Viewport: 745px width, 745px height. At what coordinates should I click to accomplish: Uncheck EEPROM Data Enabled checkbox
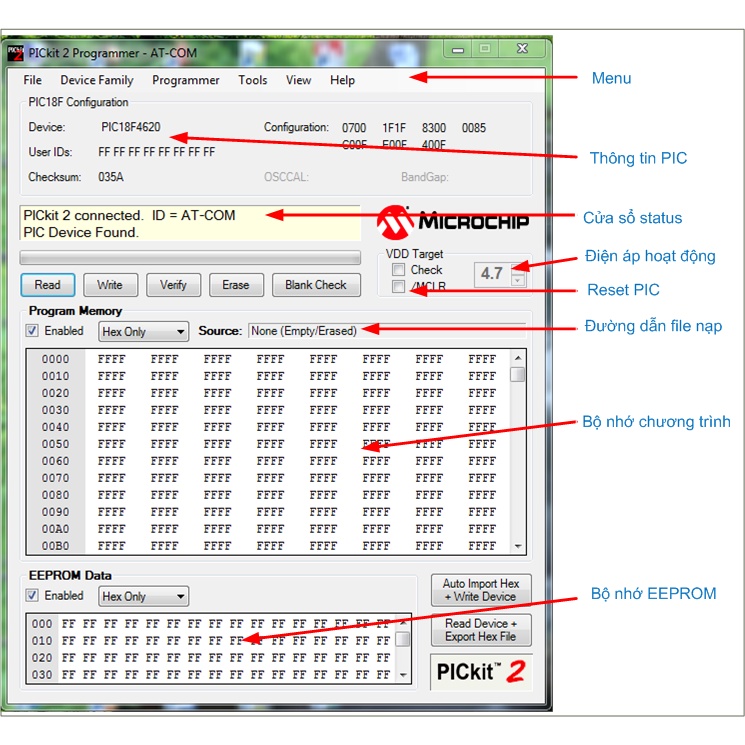point(33,596)
